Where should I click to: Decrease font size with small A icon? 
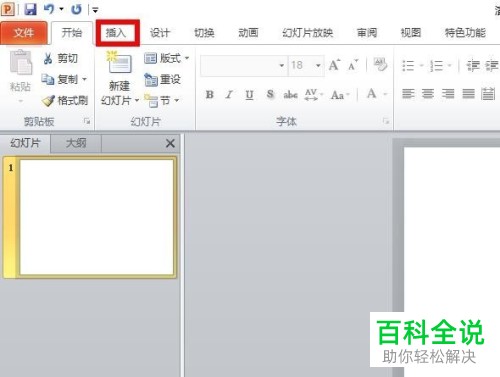click(x=353, y=65)
